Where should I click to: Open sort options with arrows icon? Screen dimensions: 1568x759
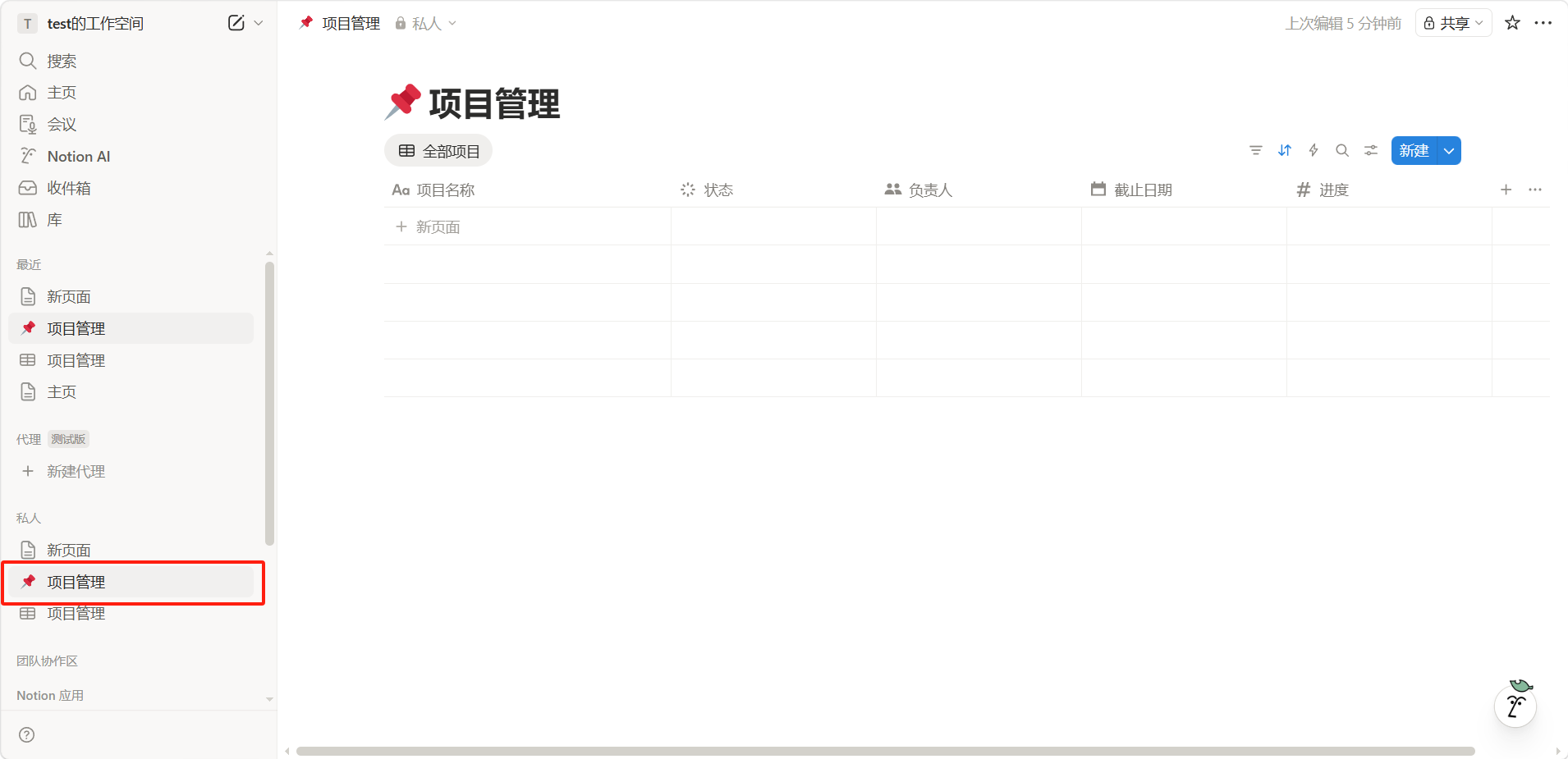1285,150
